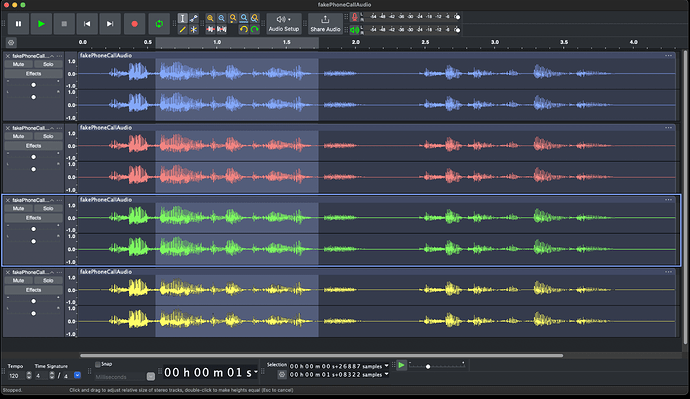The height and width of the screenshot is (399, 690).
Task: Adjust the playback speed slider knob
Action: tap(428, 366)
